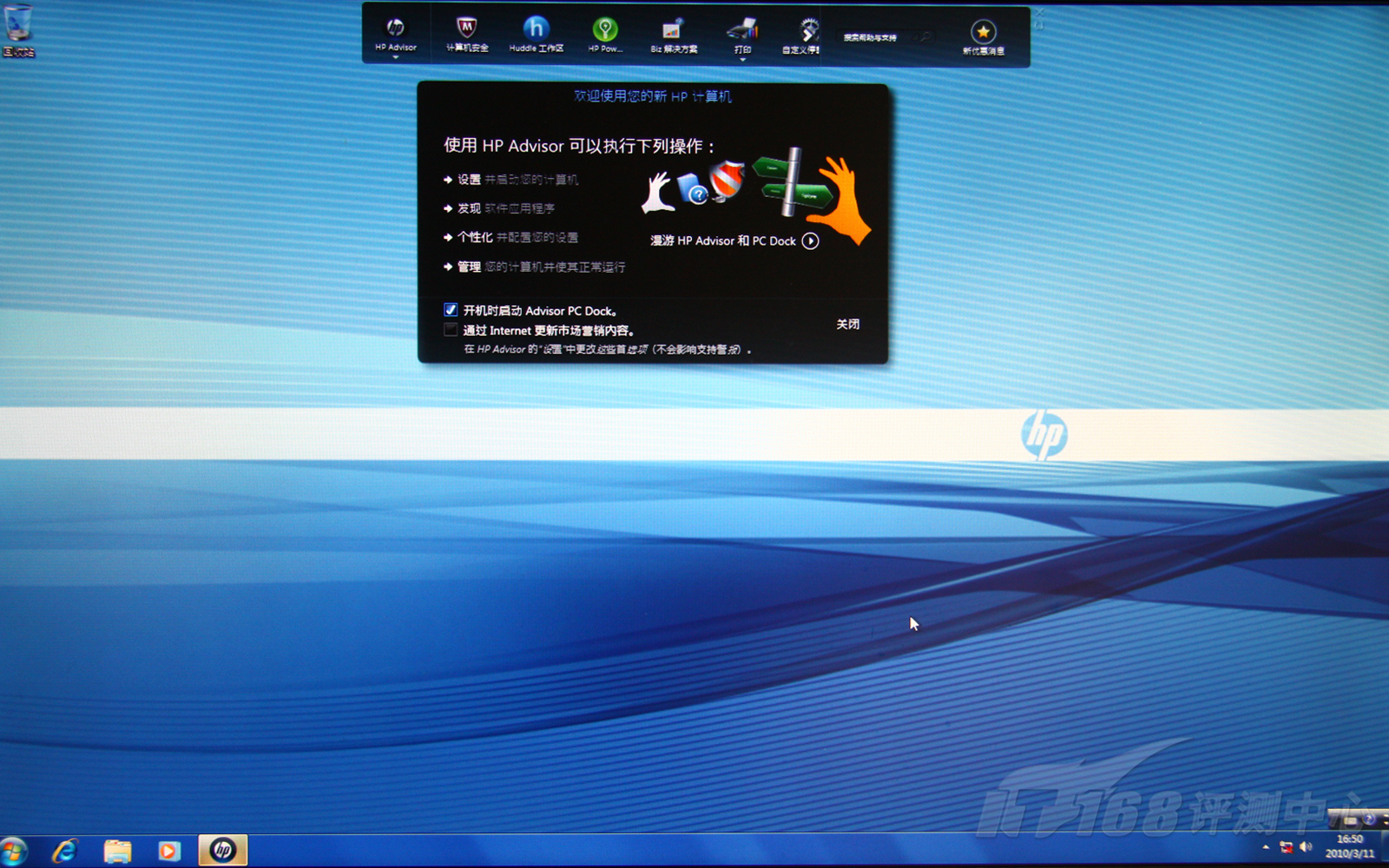
Task: Click the 个性化 并配置您的设置 item
Action: pyautogui.click(x=510, y=237)
